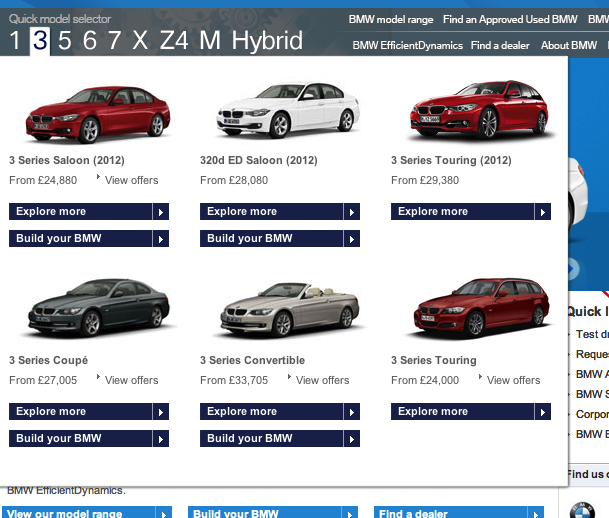Image resolution: width=609 pixels, height=518 pixels.
Task: Click the From £24,880 price text
Action: pyautogui.click(x=43, y=180)
